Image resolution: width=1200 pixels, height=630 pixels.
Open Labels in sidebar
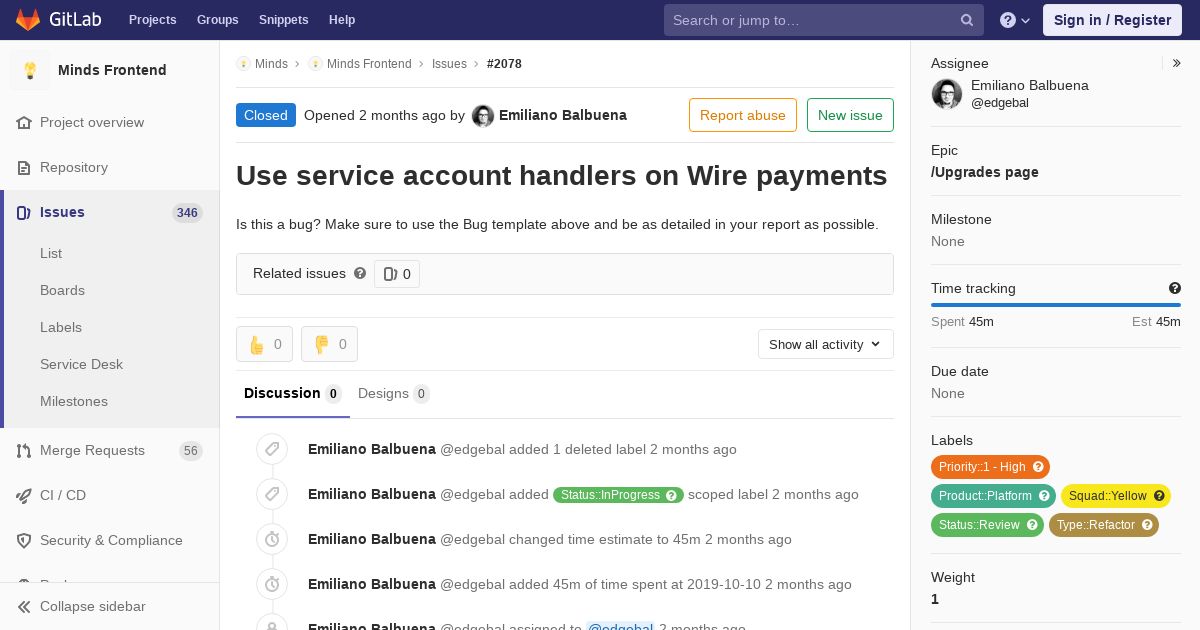click(61, 327)
